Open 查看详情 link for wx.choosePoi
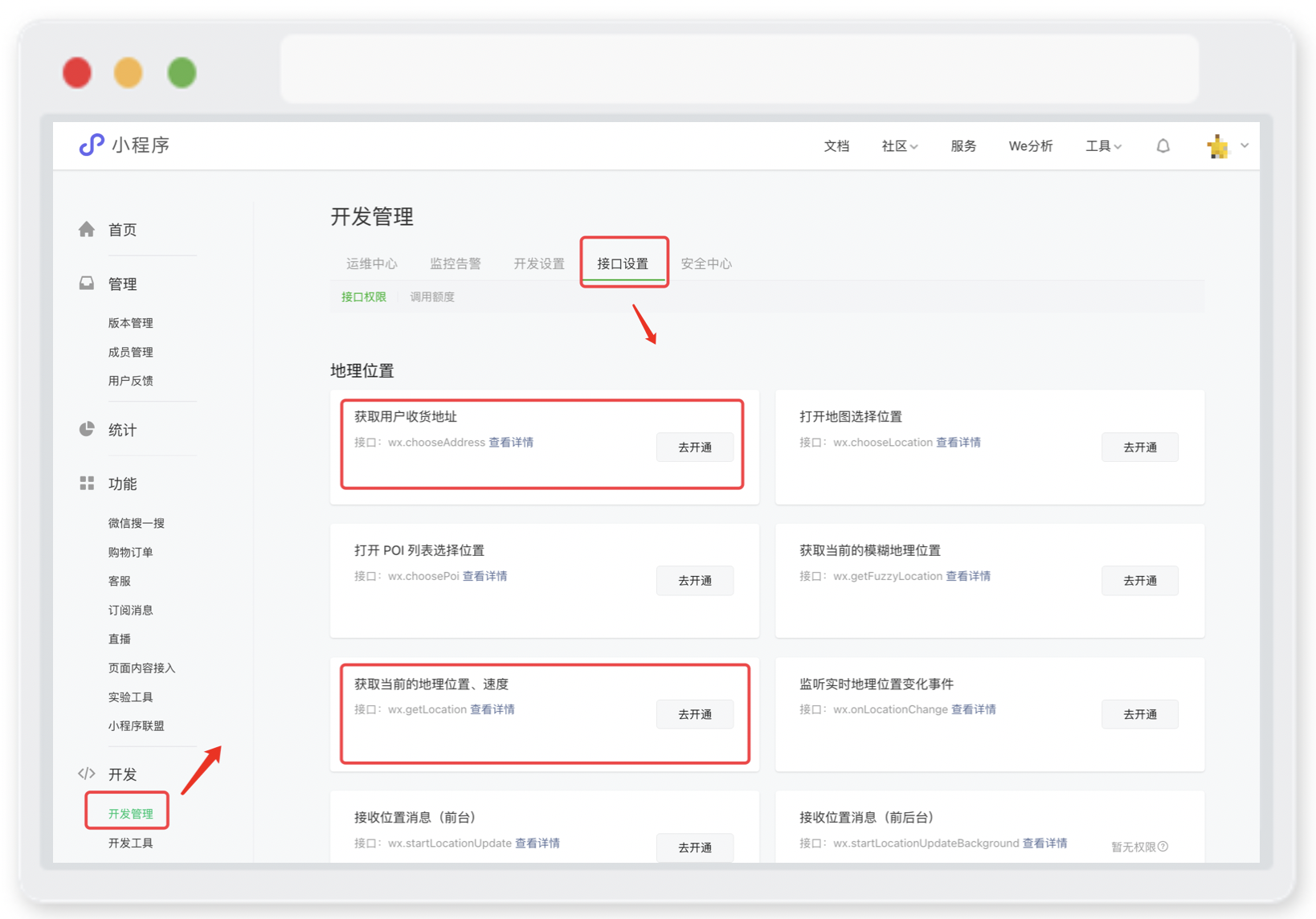The width and height of the screenshot is (1316, 919). pos(484,575)
